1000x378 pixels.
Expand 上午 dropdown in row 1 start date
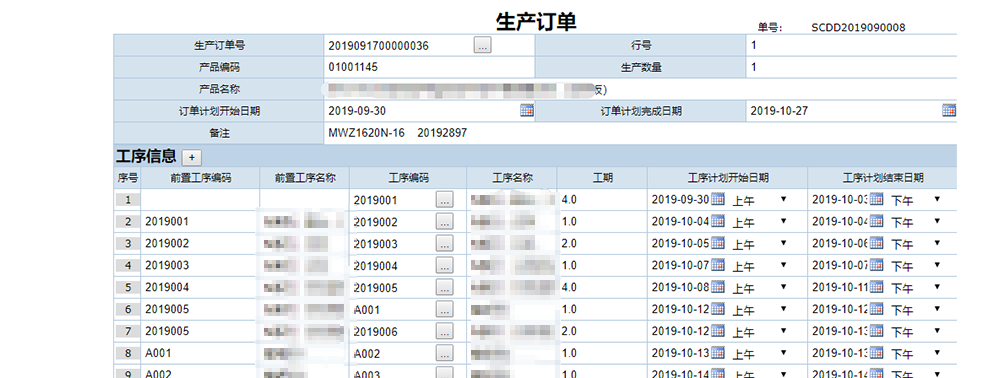pyautogui.click(x=759, y=200)
